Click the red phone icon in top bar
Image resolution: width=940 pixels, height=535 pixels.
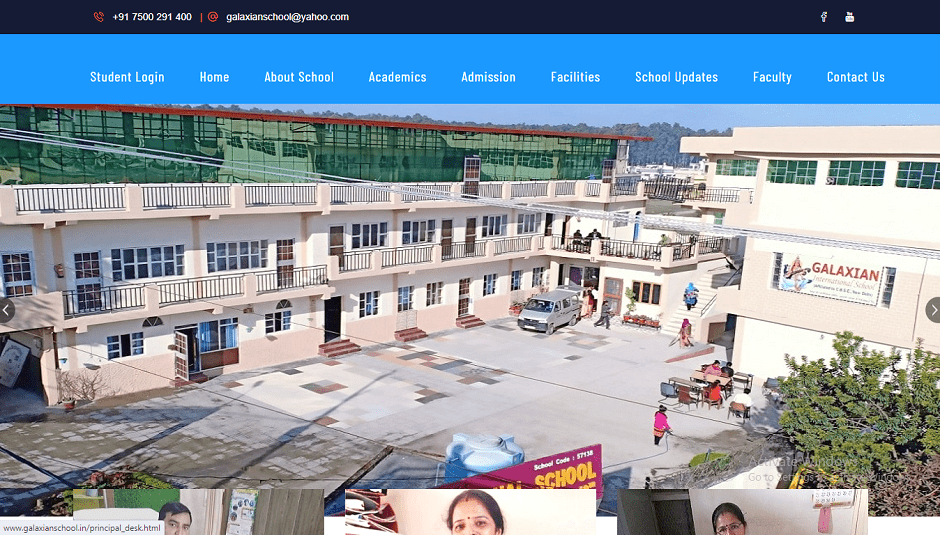(99, 17)
